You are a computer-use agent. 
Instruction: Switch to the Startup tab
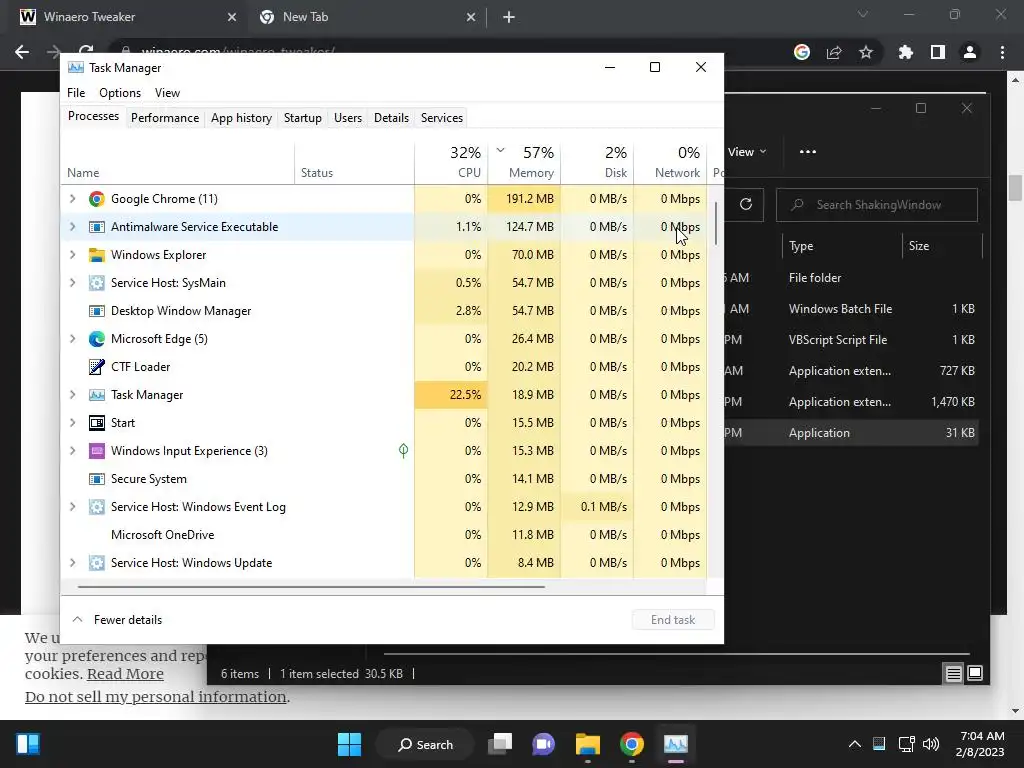[302, 118]
